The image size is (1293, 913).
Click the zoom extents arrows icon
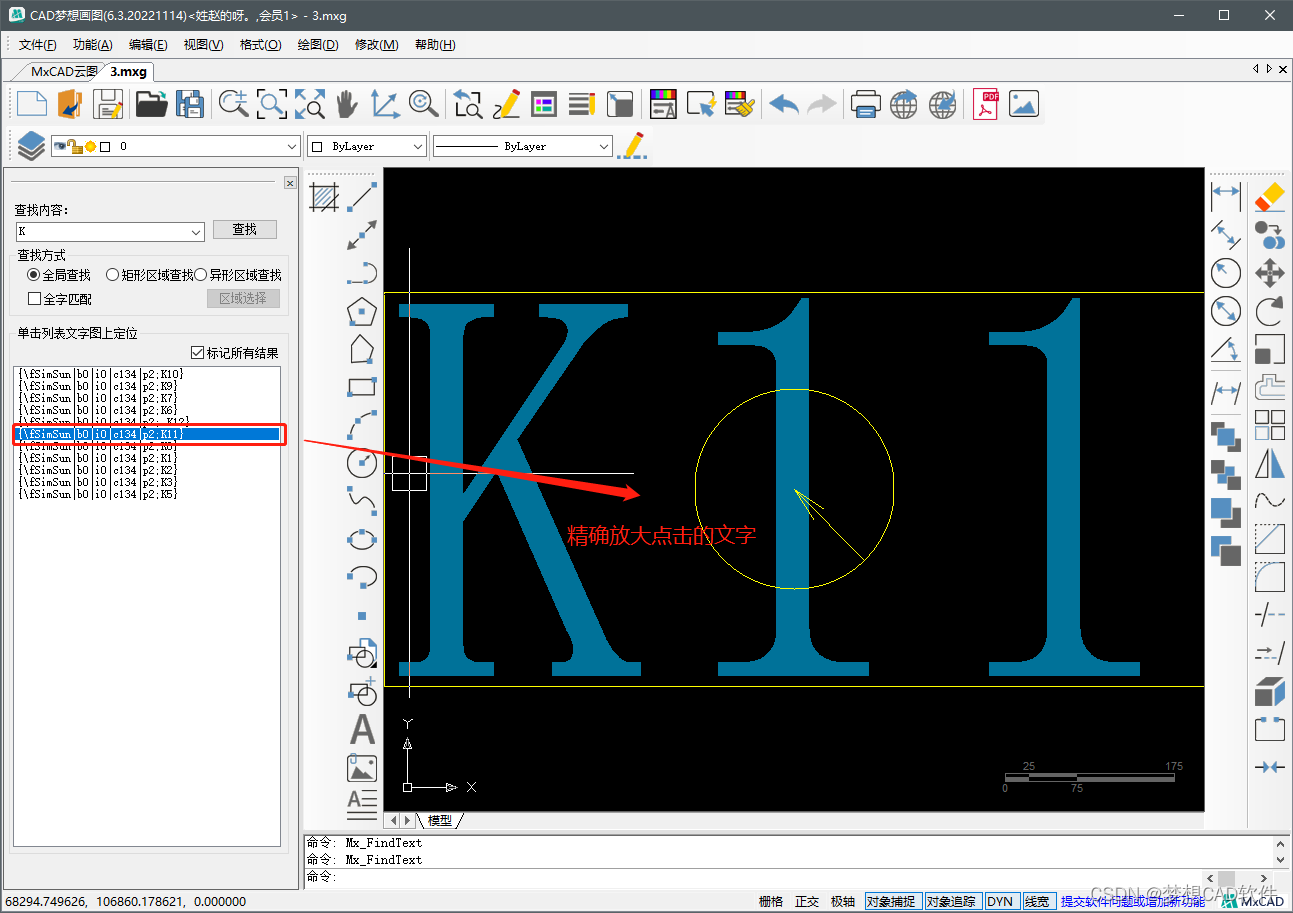(x=310, y=104)
